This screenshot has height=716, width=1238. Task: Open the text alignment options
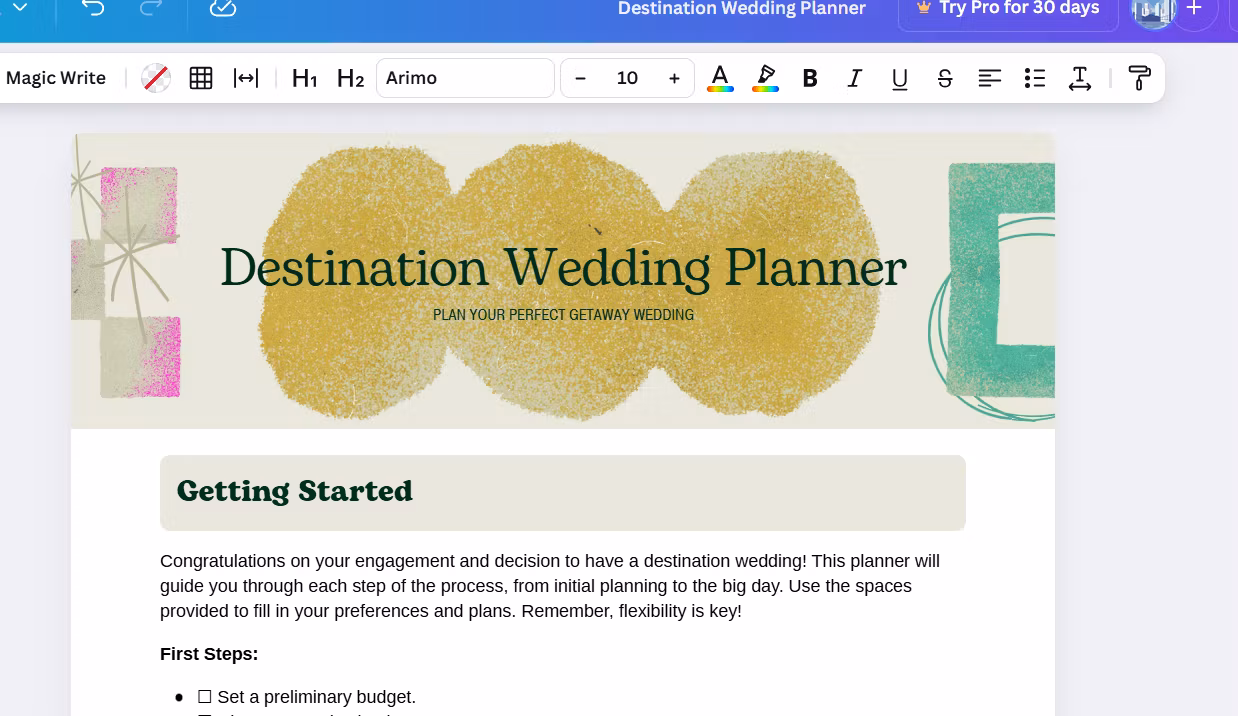[990, 78]
